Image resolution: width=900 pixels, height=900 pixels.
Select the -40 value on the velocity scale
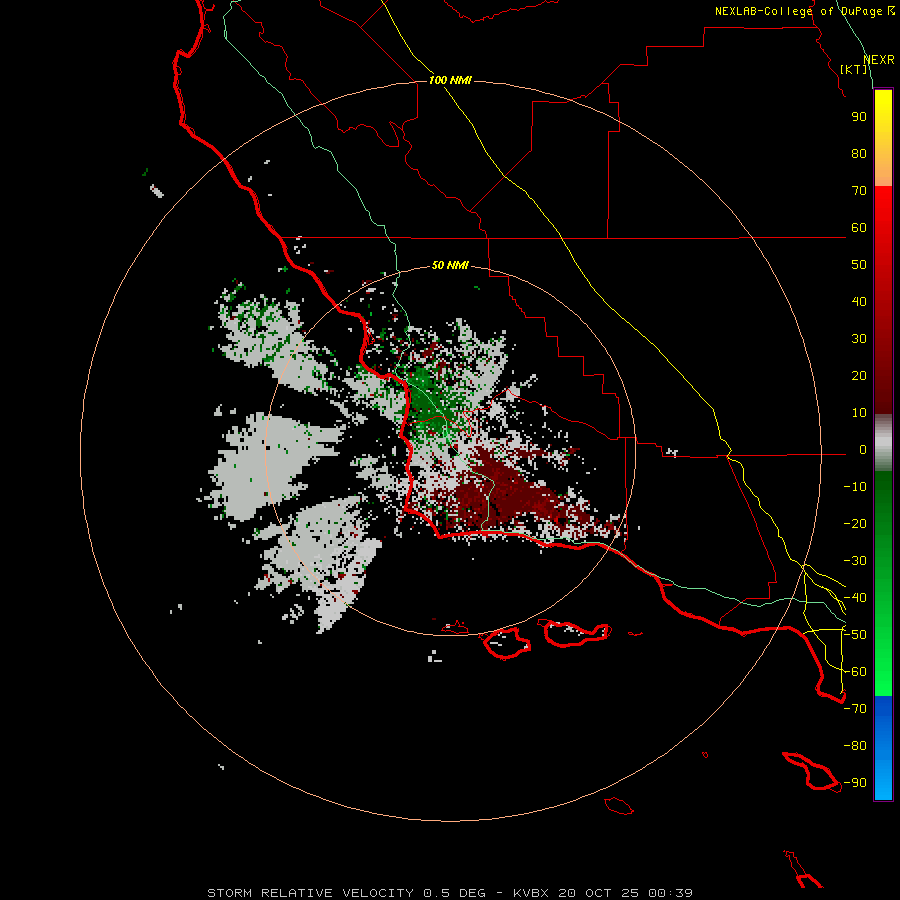[x=855, y=598]
